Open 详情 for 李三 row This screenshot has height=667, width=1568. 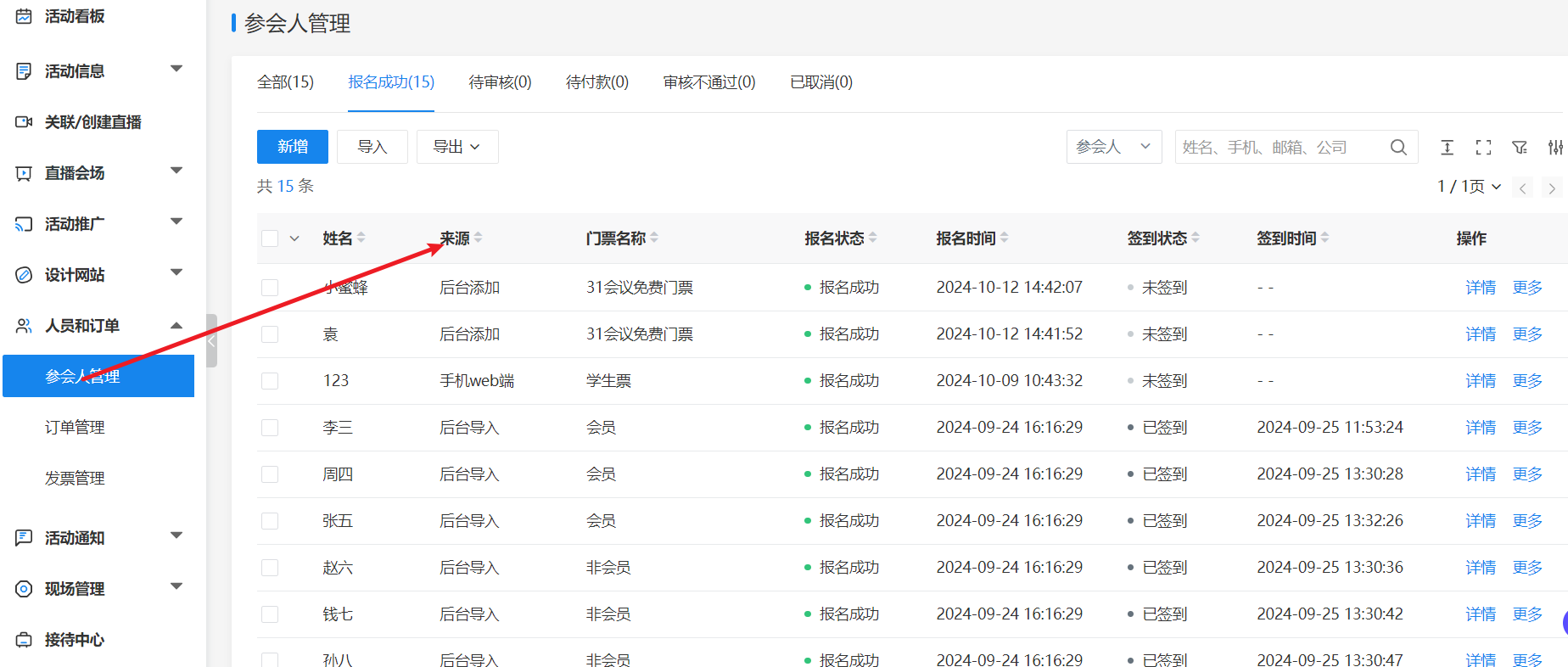click(x=1481, y=428)
